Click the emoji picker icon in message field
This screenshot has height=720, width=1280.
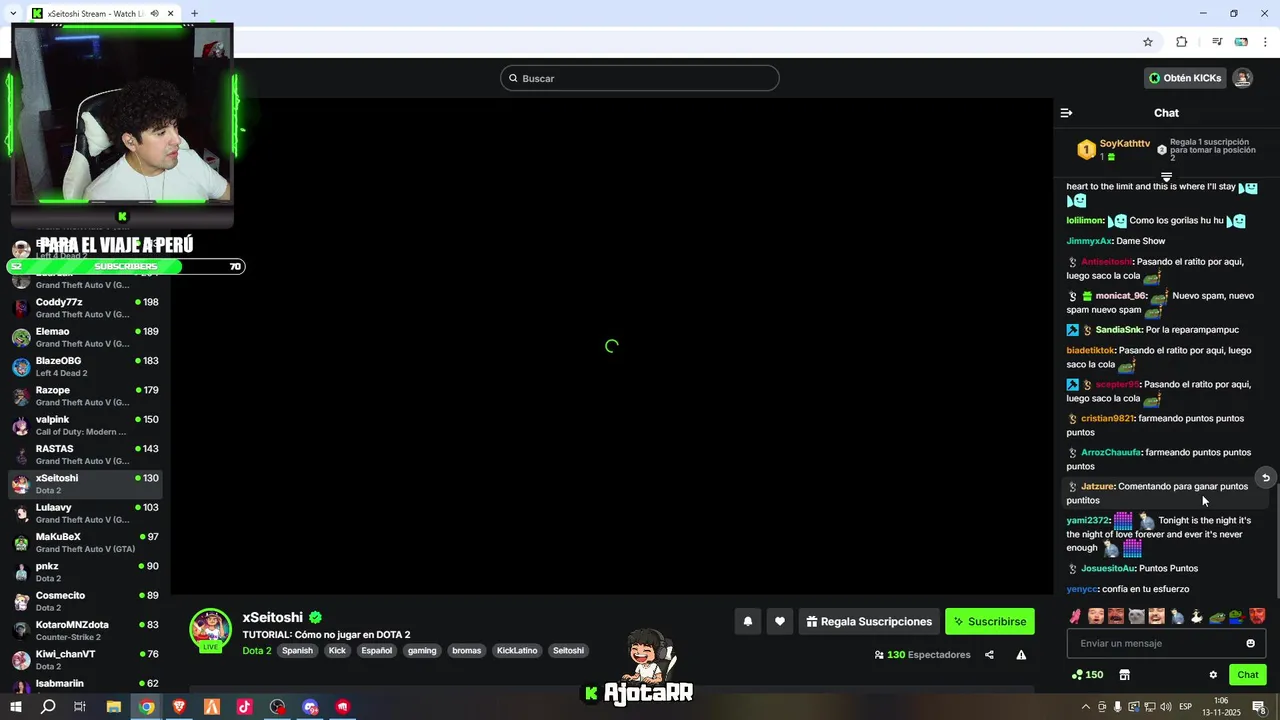click(x=1250, y=643)
